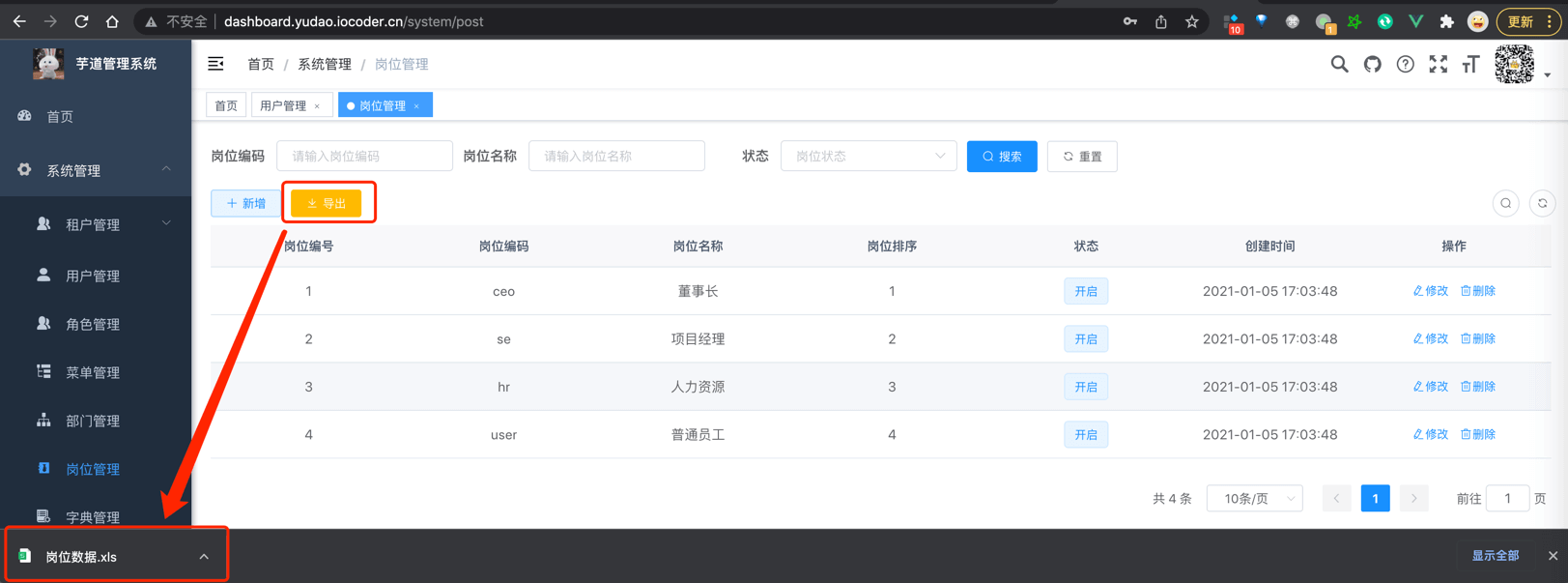This screenshot has width=1568, height=583.
Task: Focus the 岗位编码 input field
Action: coord(364,156)
